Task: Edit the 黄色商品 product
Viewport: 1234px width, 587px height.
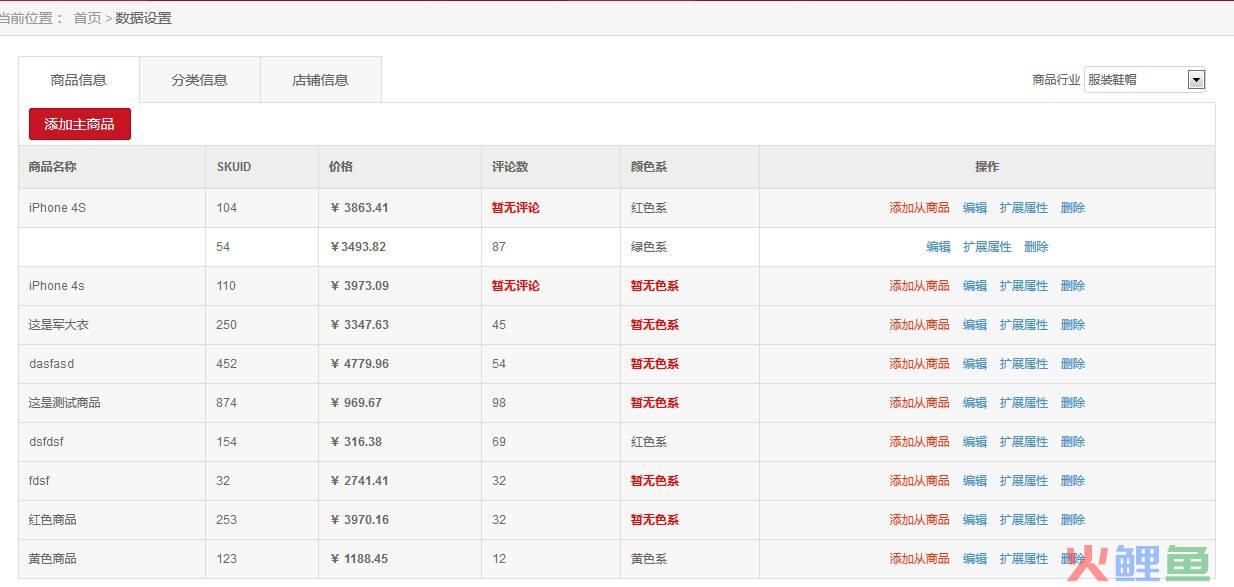Action: coord(975,559)
